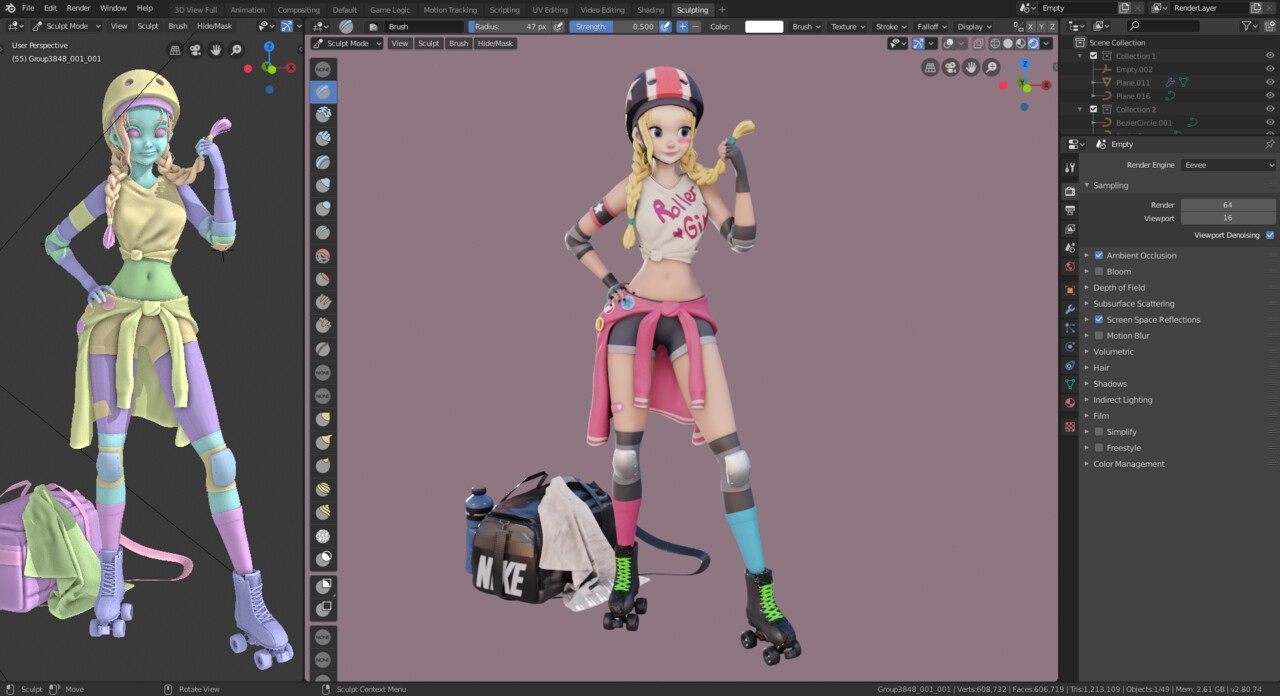This screenshot has height=696, width=1280.
Task: Uncheck Viewport Denoising checkbox
Action: (1270, 235)
